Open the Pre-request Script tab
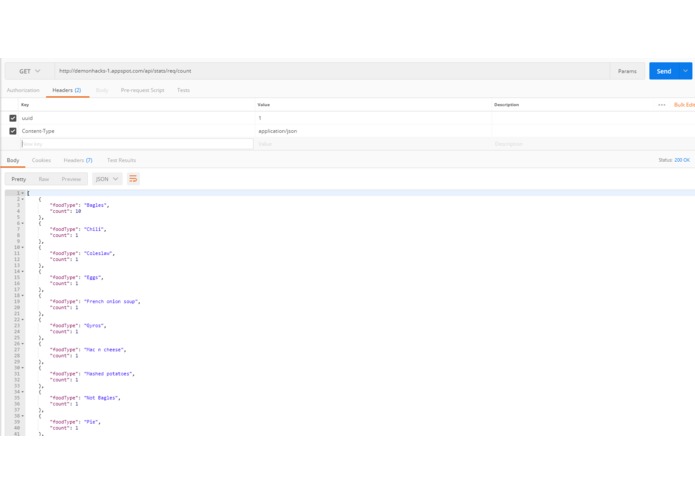Viewport: 695px width, 494px height. 142,90
